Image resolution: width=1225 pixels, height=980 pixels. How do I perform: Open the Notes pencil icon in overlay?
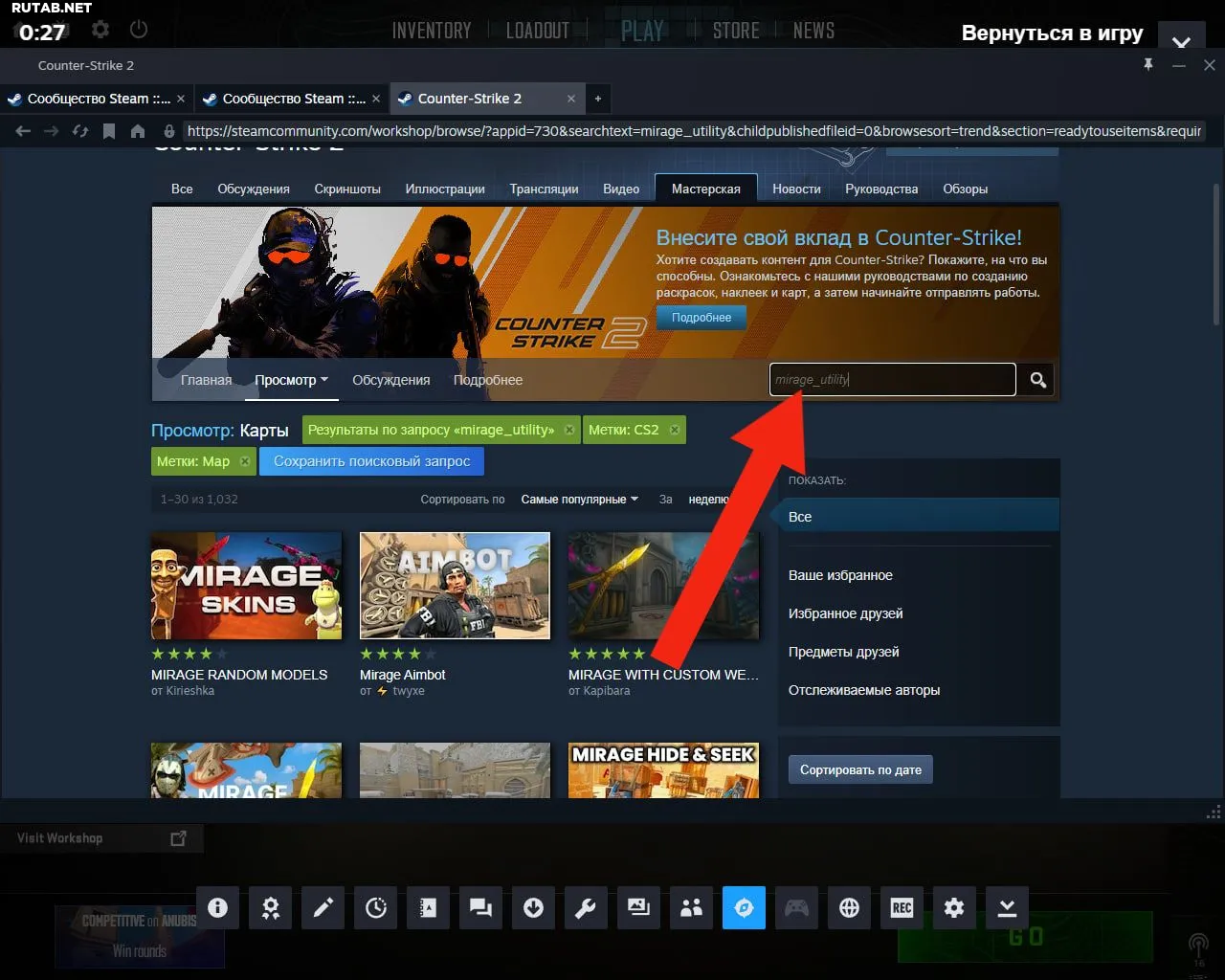click(x=323, y=907)
